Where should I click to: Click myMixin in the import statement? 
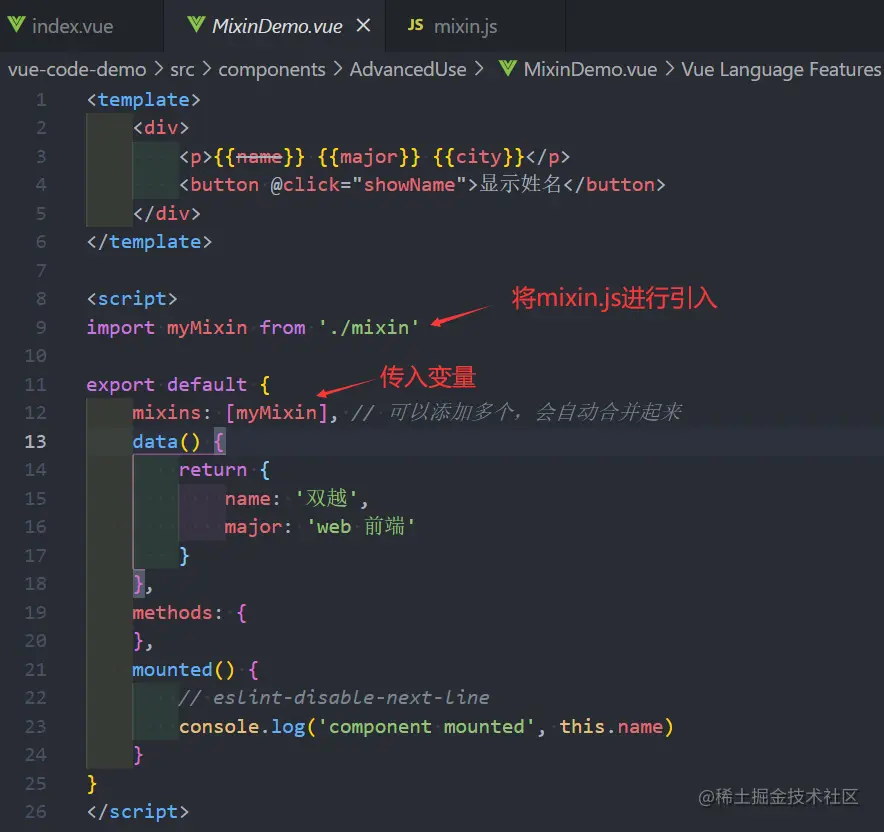tap(207, 328)
